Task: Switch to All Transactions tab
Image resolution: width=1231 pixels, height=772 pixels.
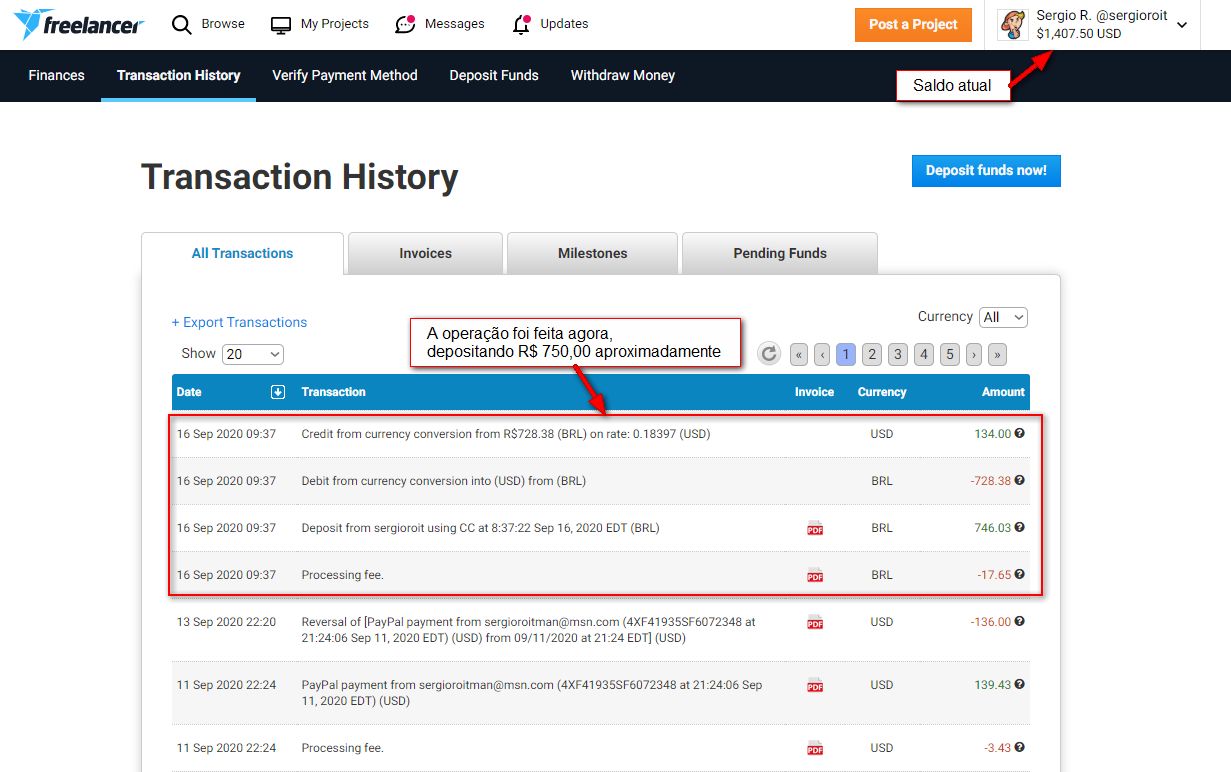Action: 242,254
